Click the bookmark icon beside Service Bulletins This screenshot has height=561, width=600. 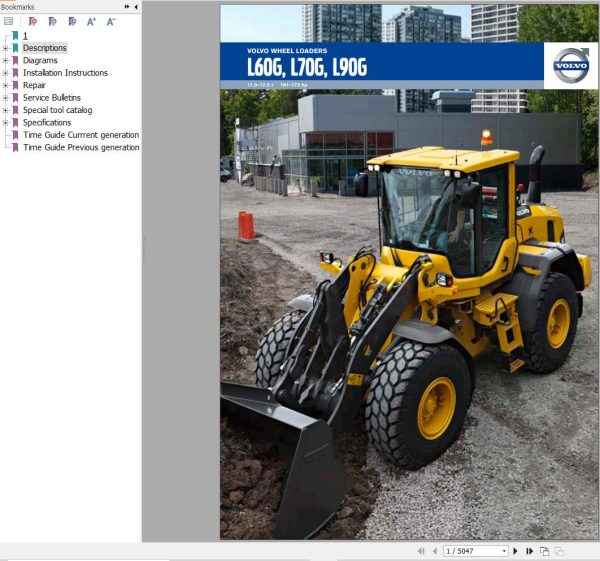(x=15, y=98)
